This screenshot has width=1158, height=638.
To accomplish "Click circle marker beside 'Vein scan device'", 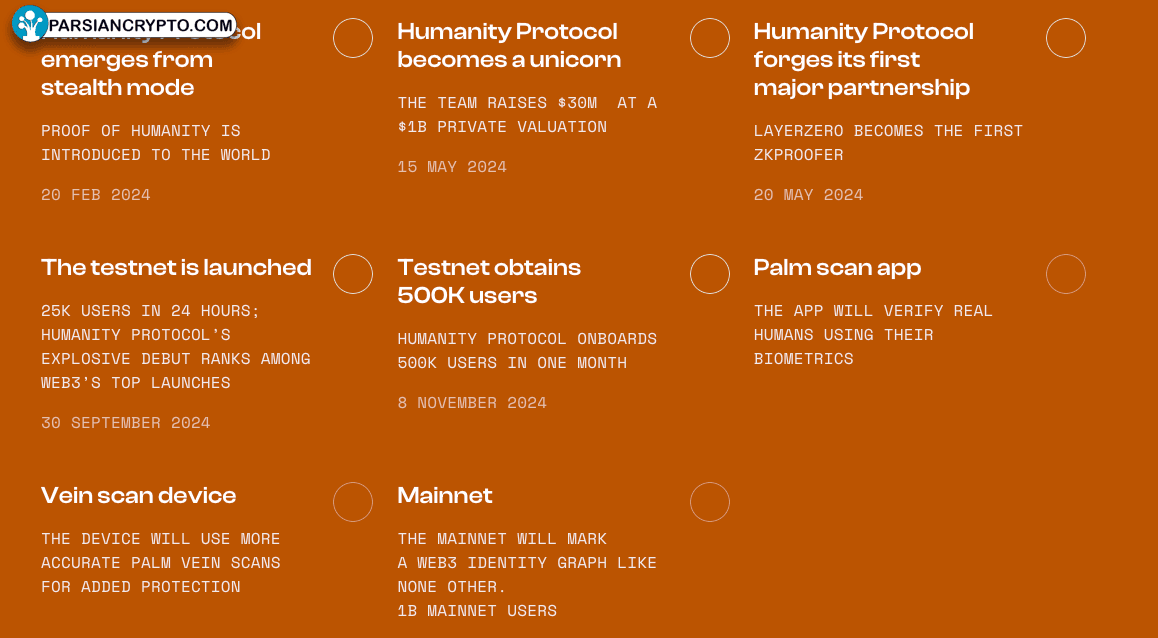I will coord(353,502).
